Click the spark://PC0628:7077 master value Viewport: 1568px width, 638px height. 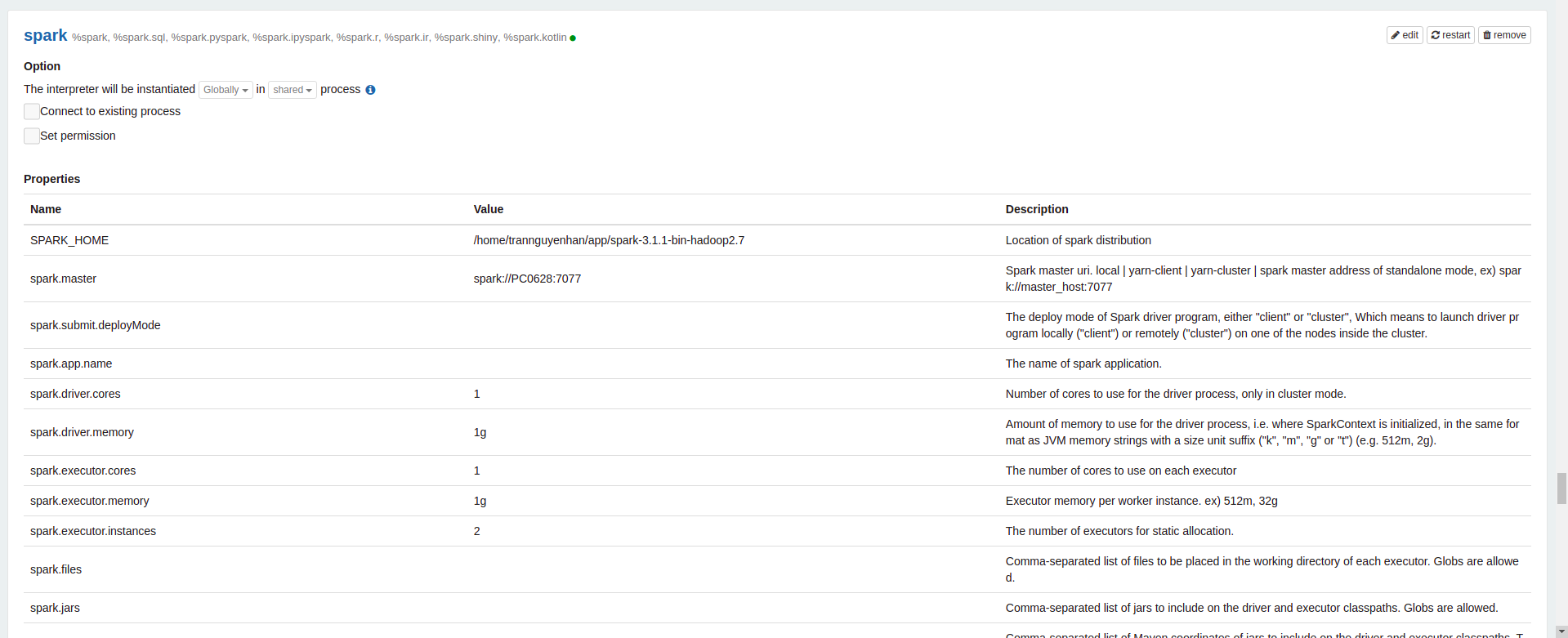pos(527,279)
